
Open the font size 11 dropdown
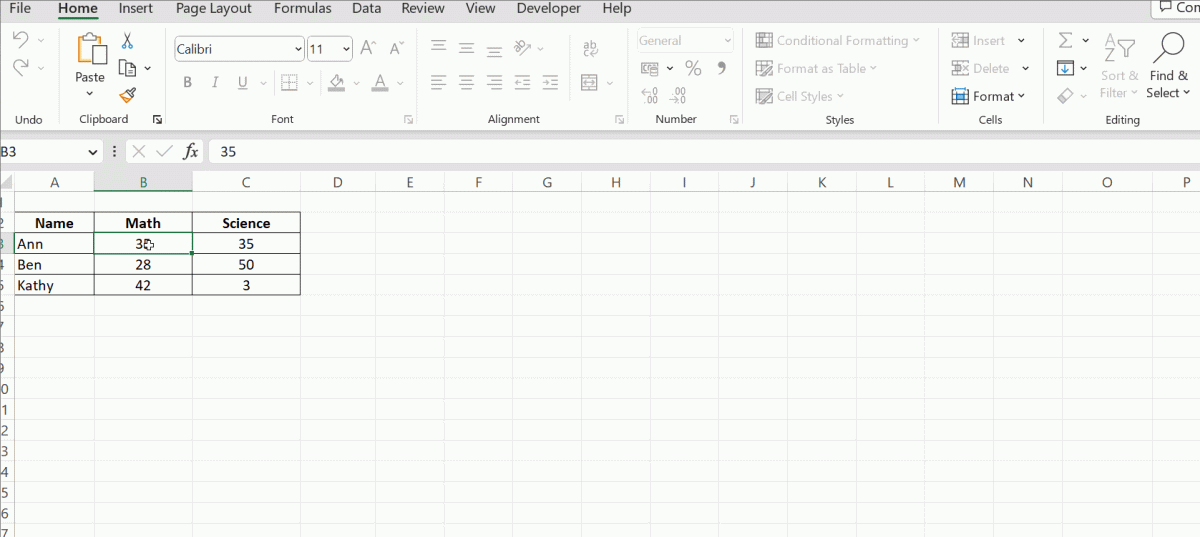click(x=346, y=48)
